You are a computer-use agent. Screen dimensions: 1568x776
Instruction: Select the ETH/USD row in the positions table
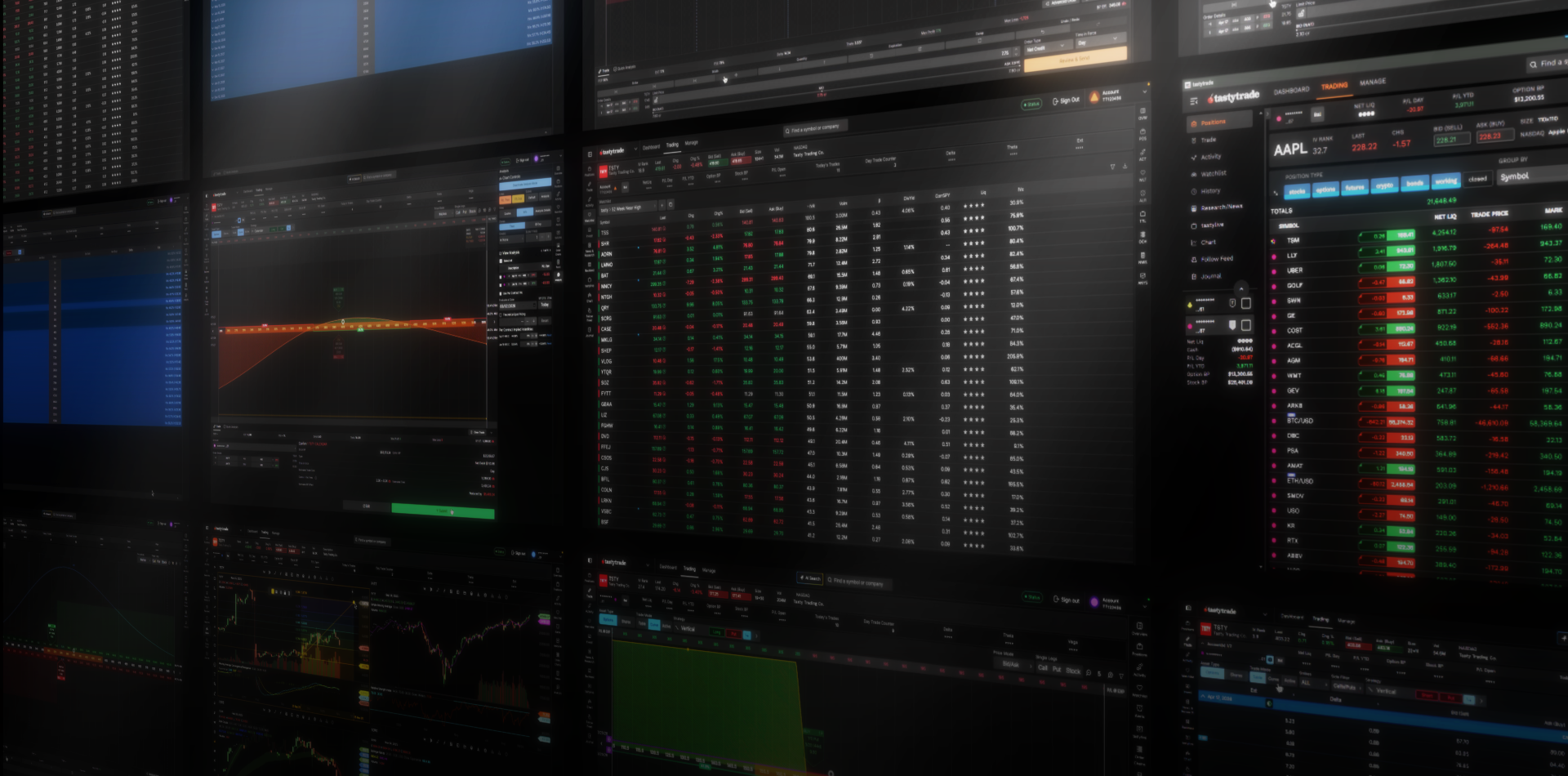pyautogui.click(x=1417, y=483)
